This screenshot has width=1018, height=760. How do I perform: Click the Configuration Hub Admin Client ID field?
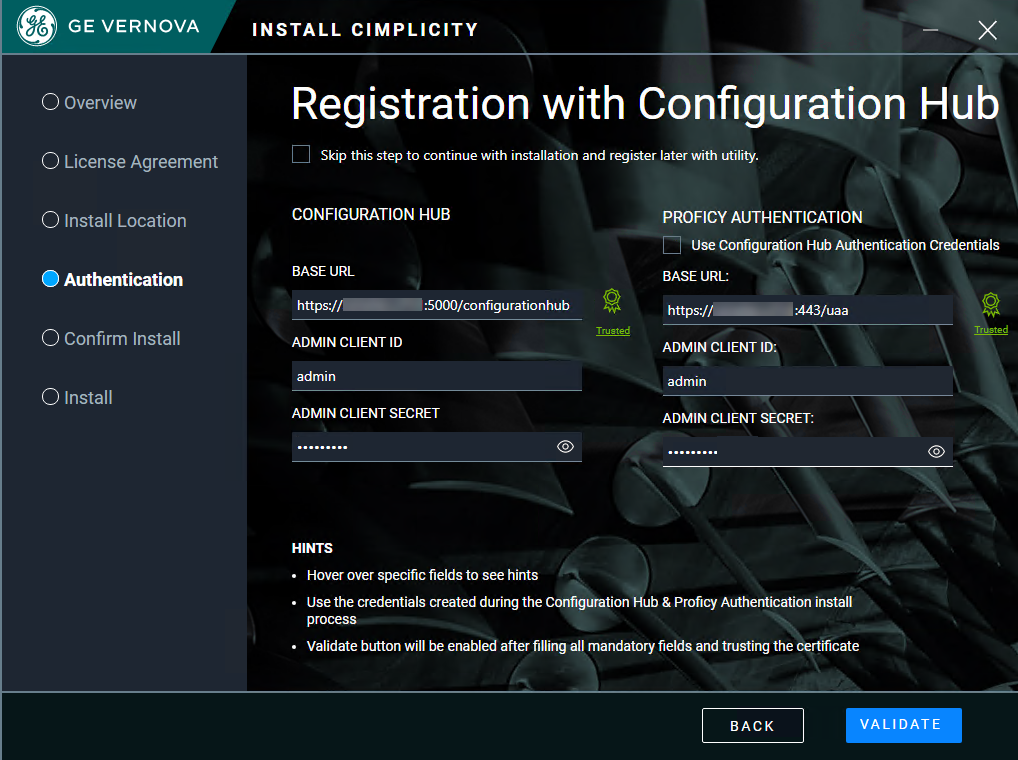(x=437, y=376)
